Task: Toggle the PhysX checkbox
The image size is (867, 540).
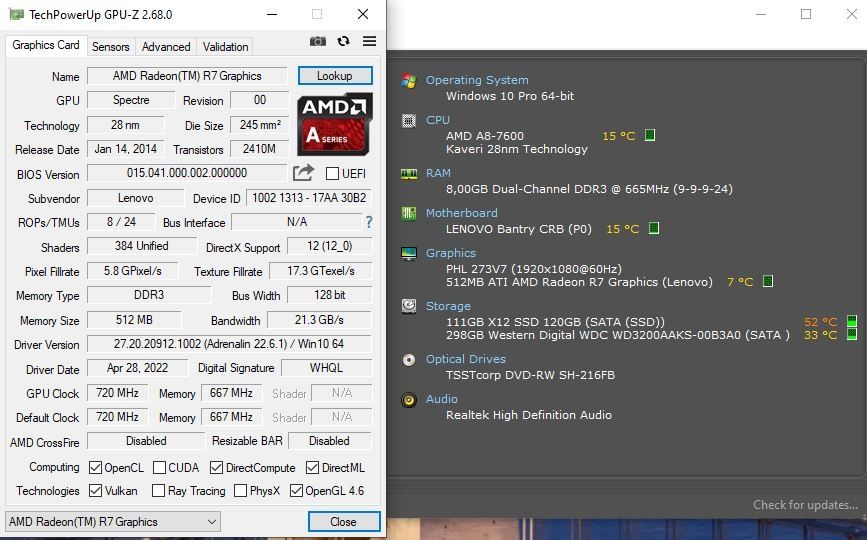Action: [x=241, y=490]
